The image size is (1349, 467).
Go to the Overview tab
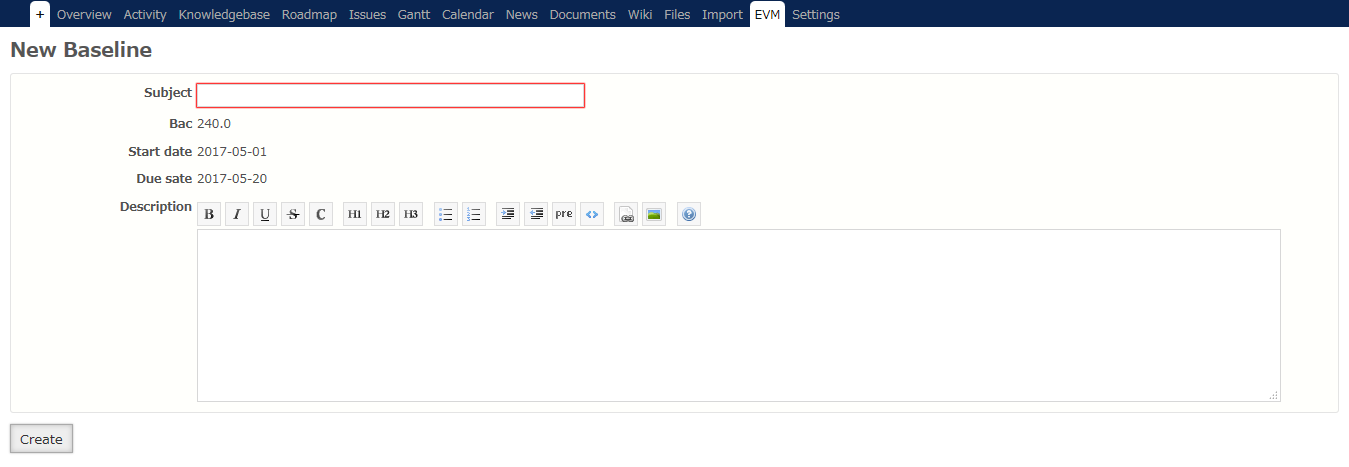84,14
